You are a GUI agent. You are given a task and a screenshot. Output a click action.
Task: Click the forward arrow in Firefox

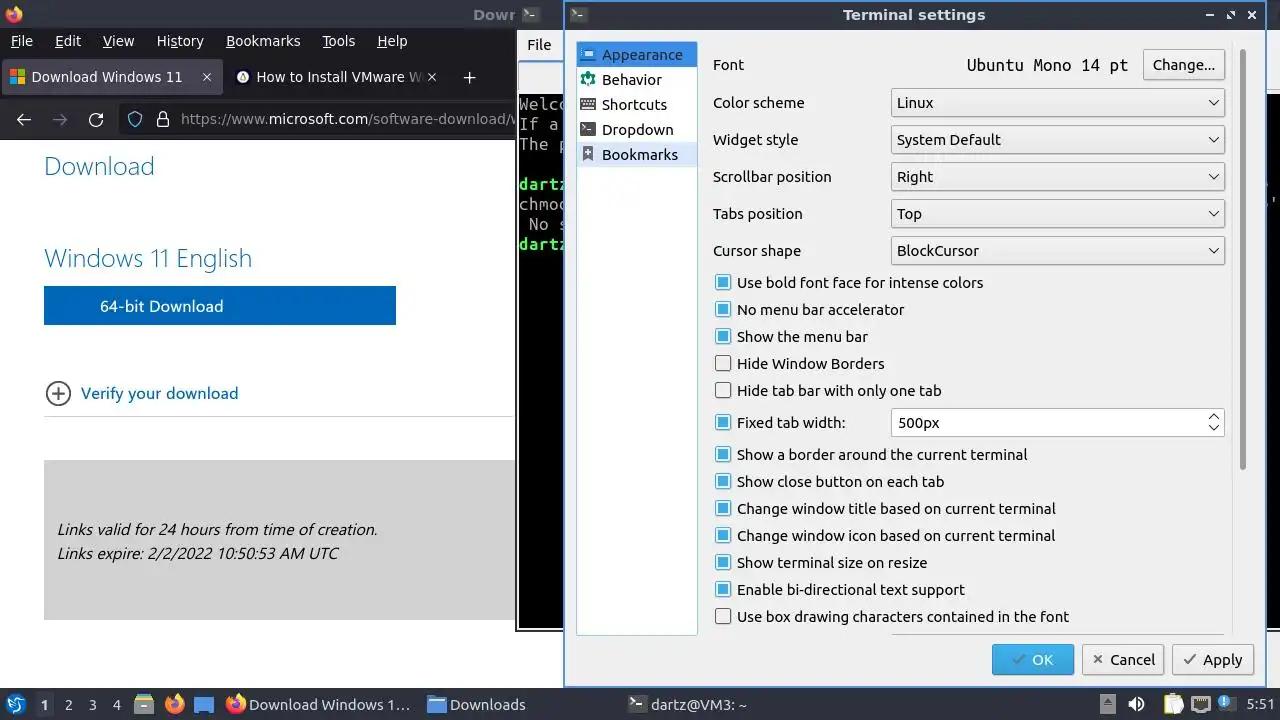tap(60, 119)
